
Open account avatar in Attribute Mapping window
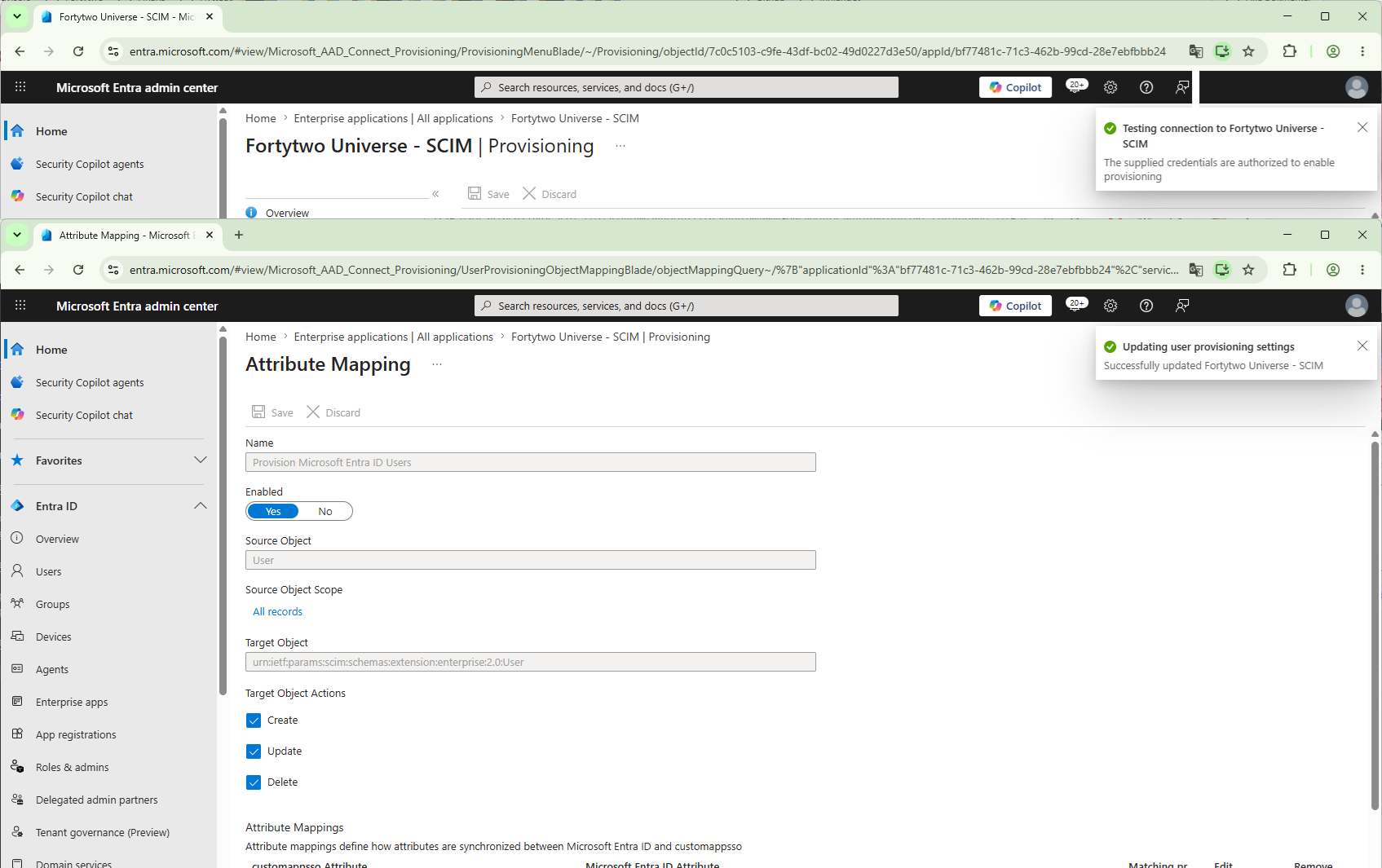[1357, 306]
